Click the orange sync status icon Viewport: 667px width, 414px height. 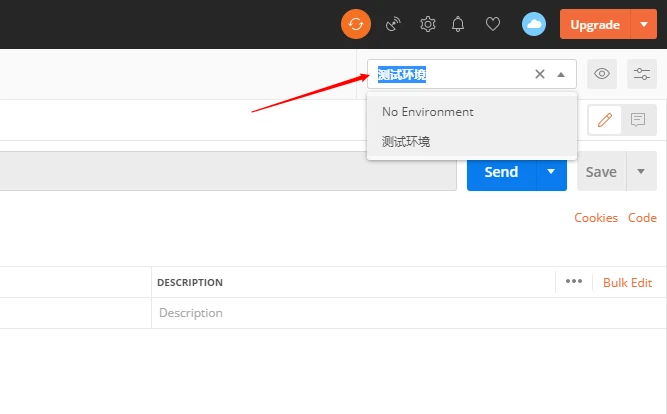point(356,24)
